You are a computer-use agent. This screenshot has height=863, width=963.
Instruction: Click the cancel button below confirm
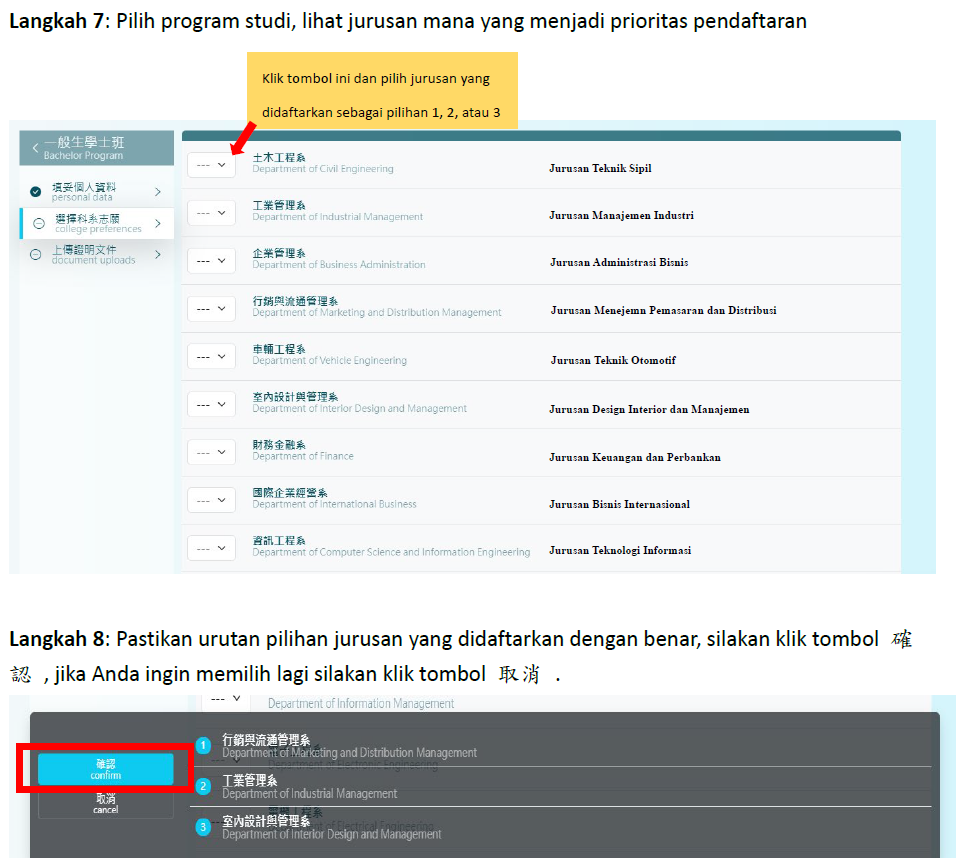(x=106, y=804)
